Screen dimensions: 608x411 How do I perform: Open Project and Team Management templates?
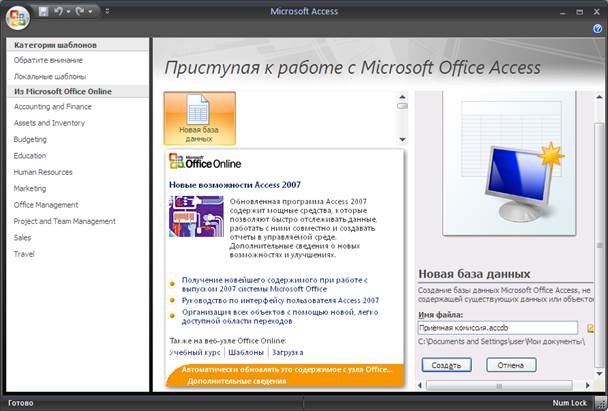[x=65, y=221]
